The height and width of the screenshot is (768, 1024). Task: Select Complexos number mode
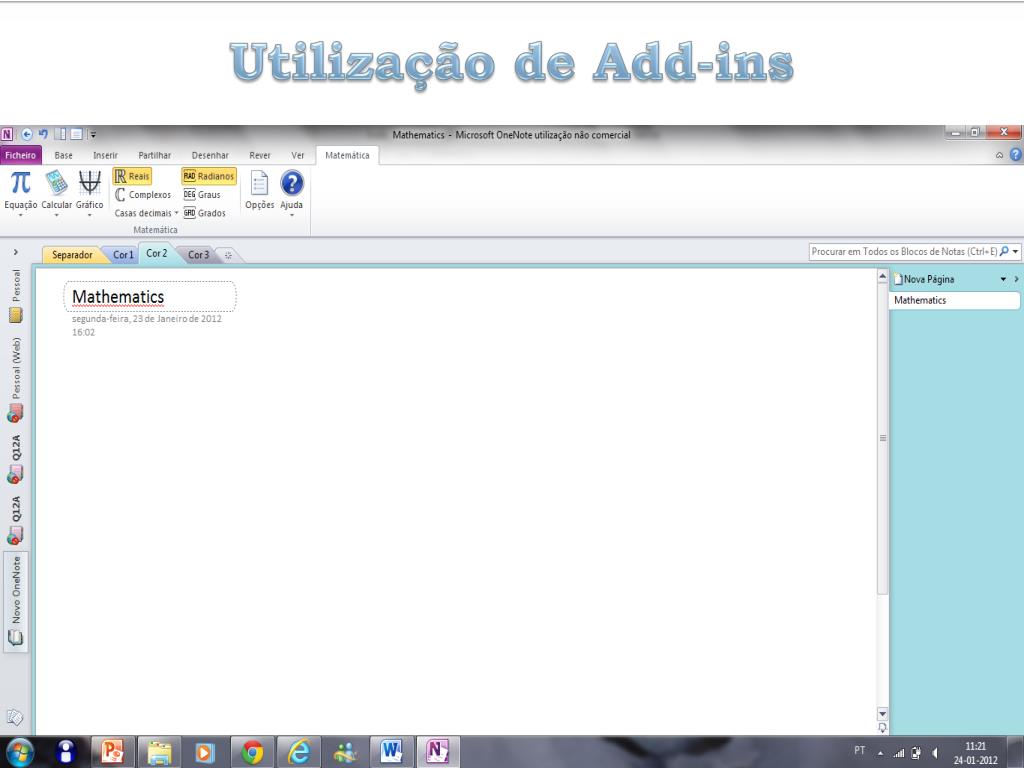[143, 195]
